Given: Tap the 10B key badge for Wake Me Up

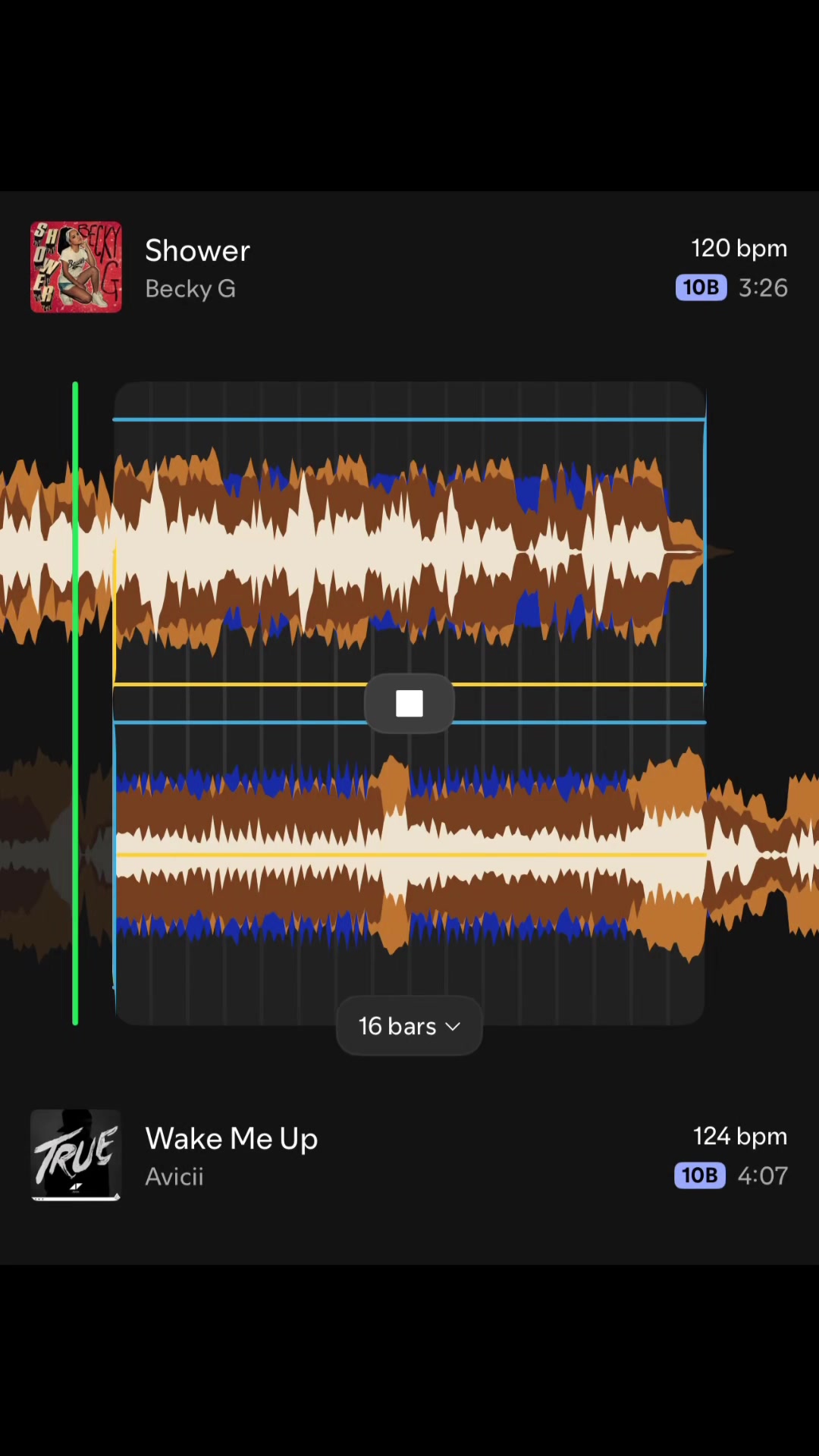Looking at the screenshot, I should point(700,1175).
